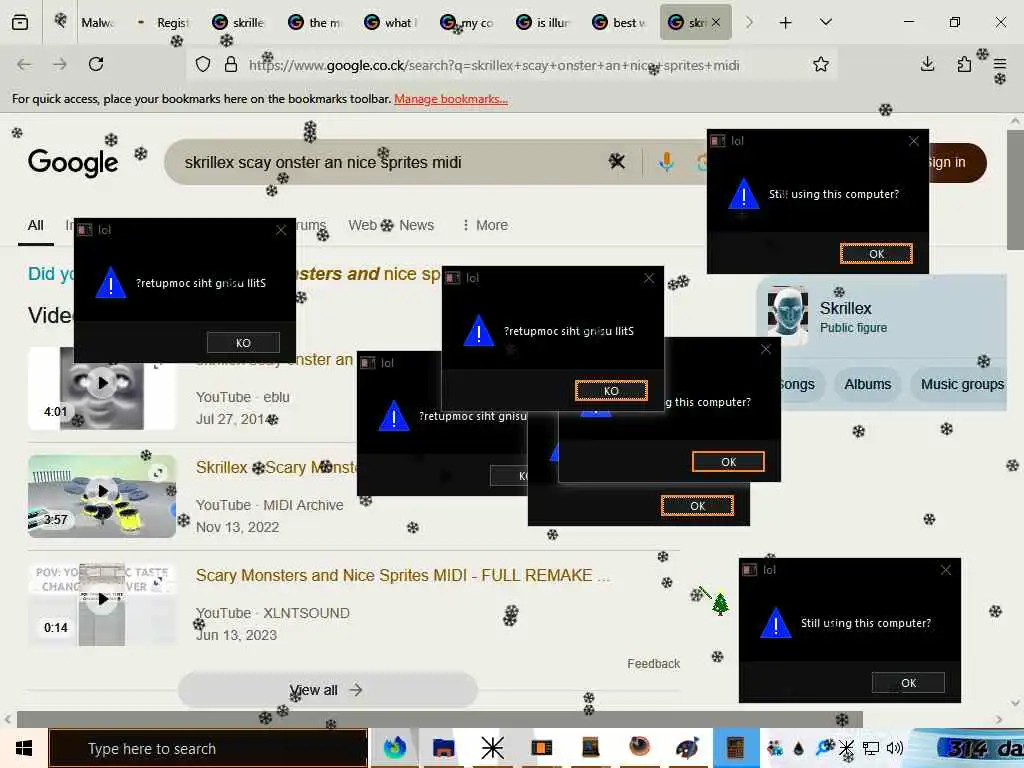Launch Firefox from the taskbar
Screen dimensions: 1024x768
pos(394,748)
